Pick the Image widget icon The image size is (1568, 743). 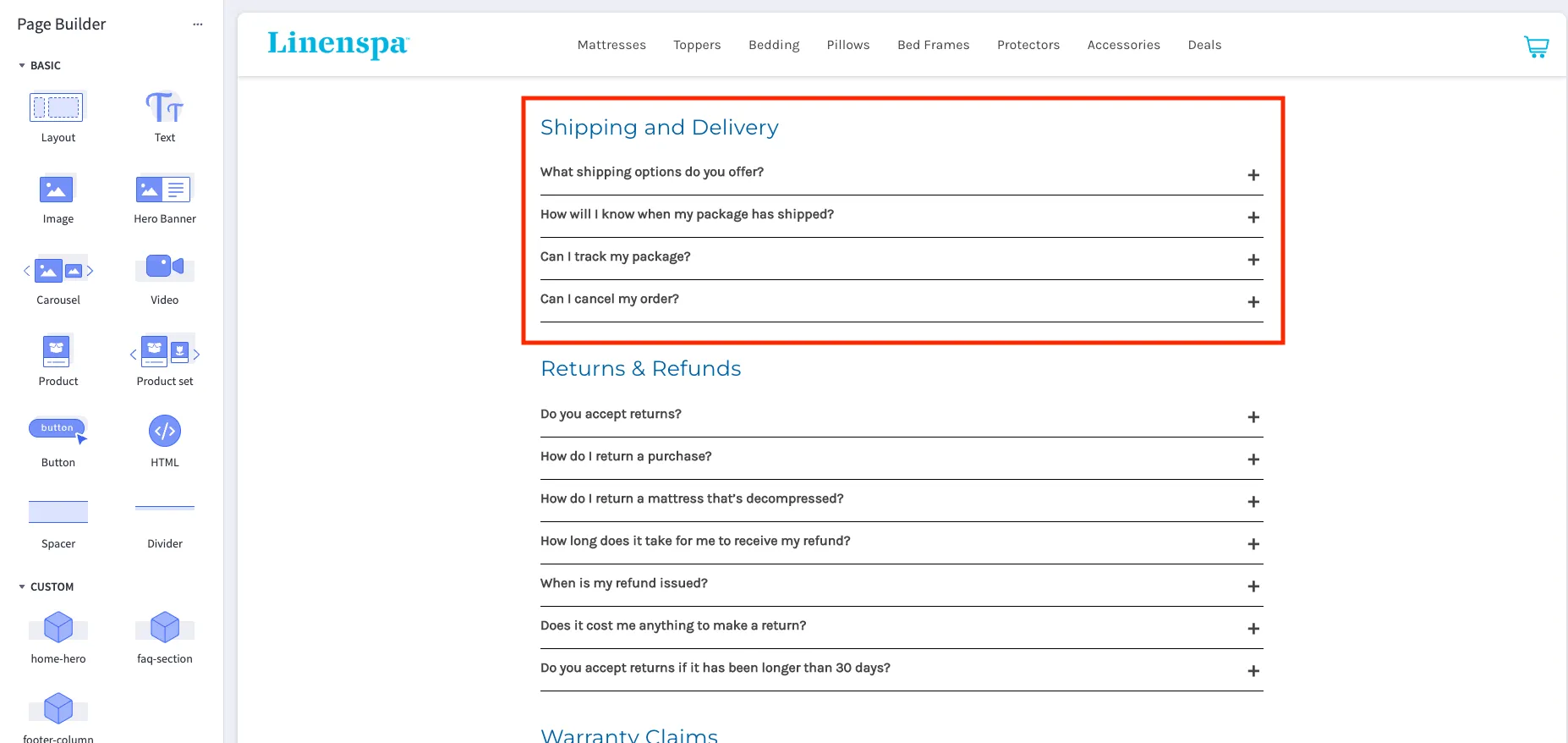click(x=57, y=189)
